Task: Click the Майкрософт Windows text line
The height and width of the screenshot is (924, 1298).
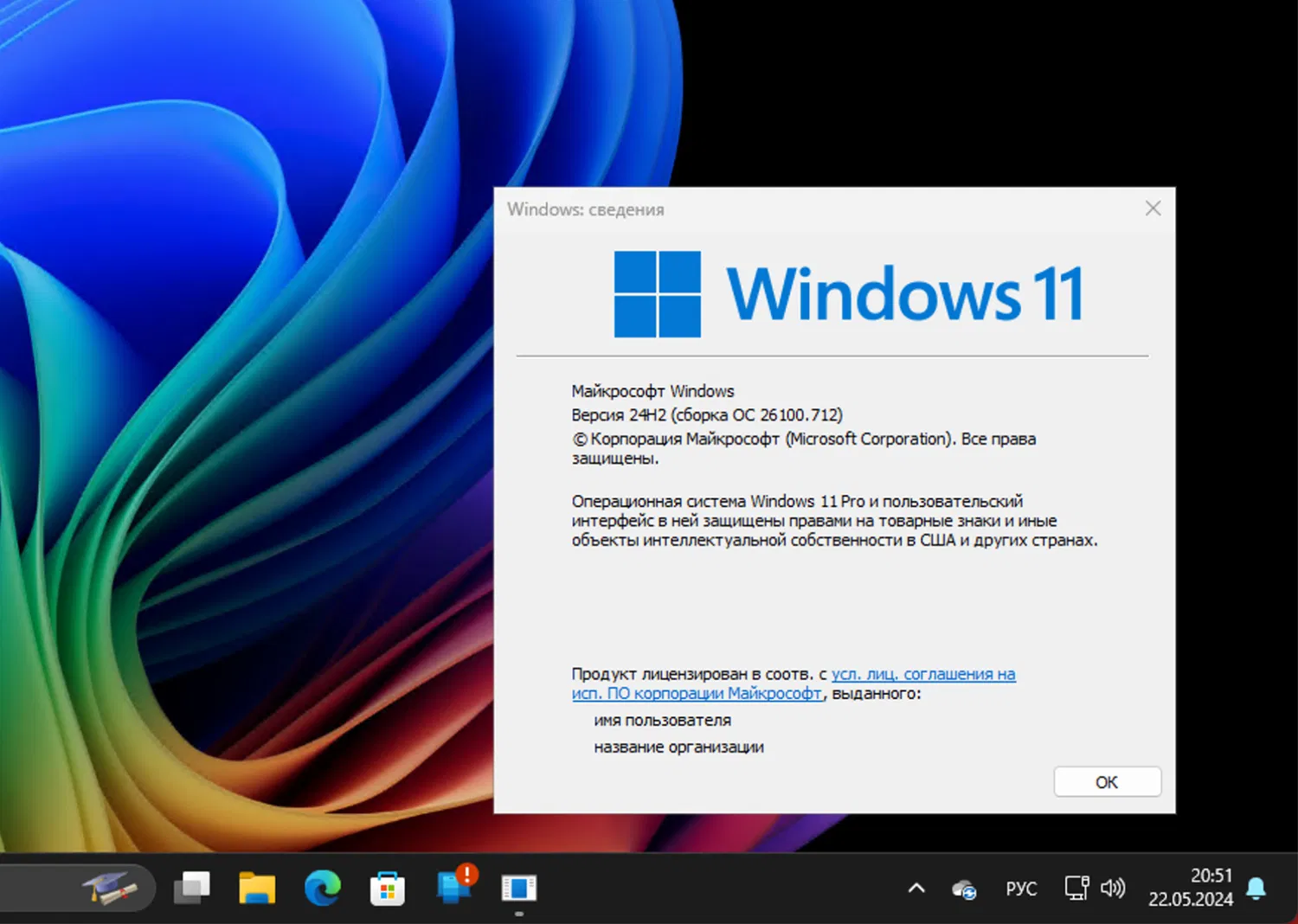Action: [652, 391]
